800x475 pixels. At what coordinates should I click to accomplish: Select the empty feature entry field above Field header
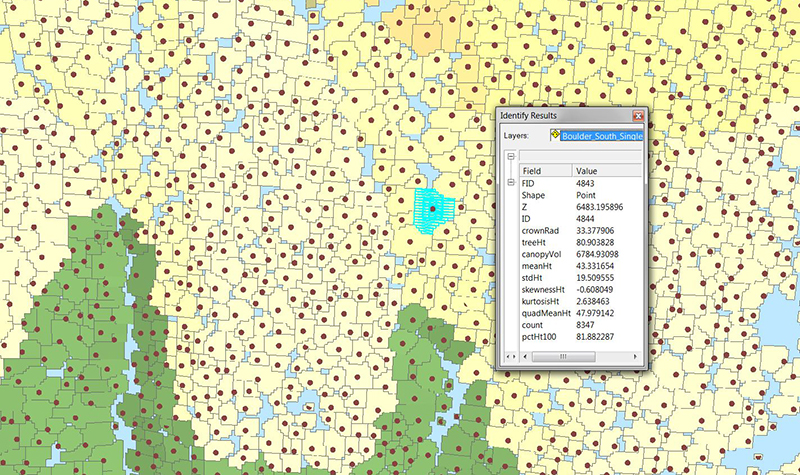[x=580, y=156]
